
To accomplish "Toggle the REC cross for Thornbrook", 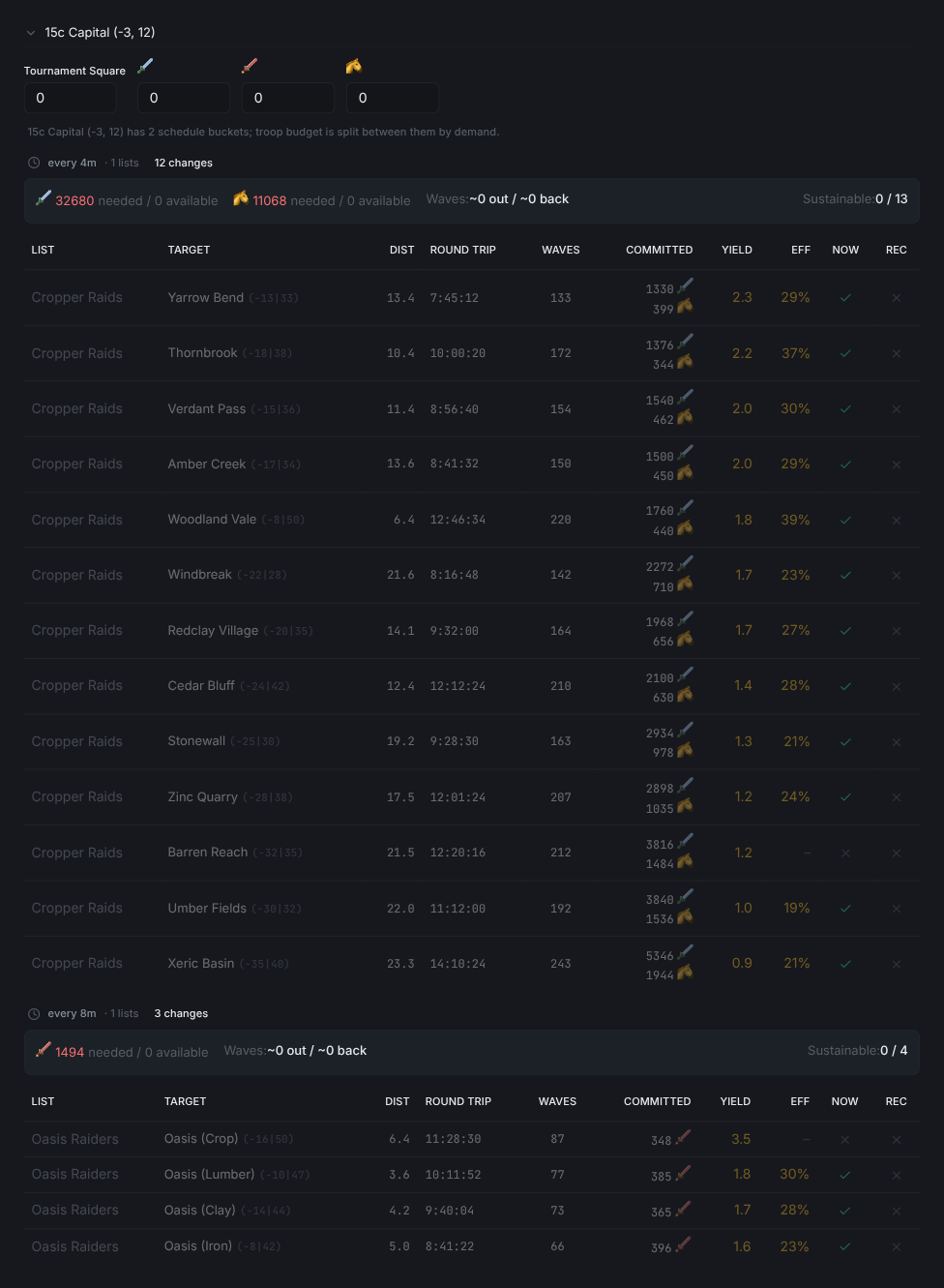I will coord(897,353).
